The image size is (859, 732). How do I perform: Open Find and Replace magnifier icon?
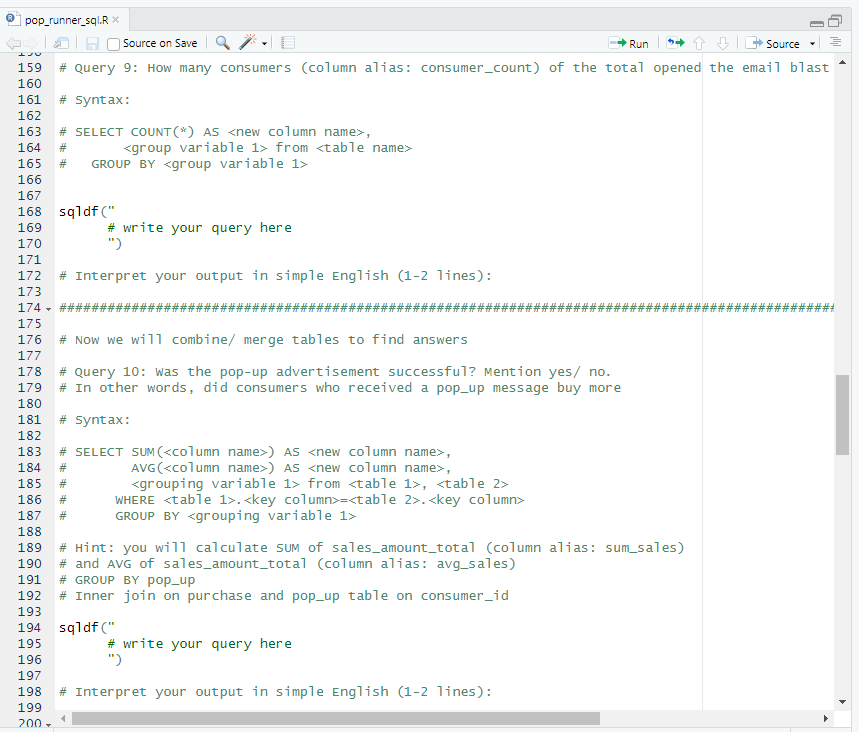pos(221,43)
